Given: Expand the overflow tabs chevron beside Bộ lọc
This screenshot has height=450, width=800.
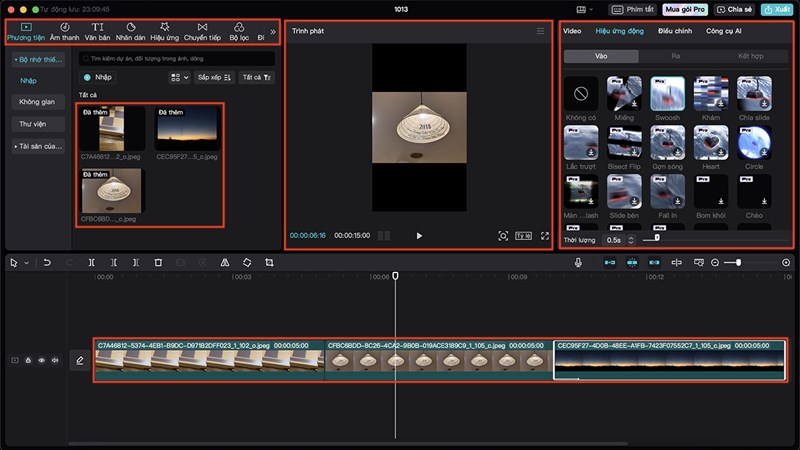Looking at the screenshot, I should pyautogui.click(x=273, y=31).
